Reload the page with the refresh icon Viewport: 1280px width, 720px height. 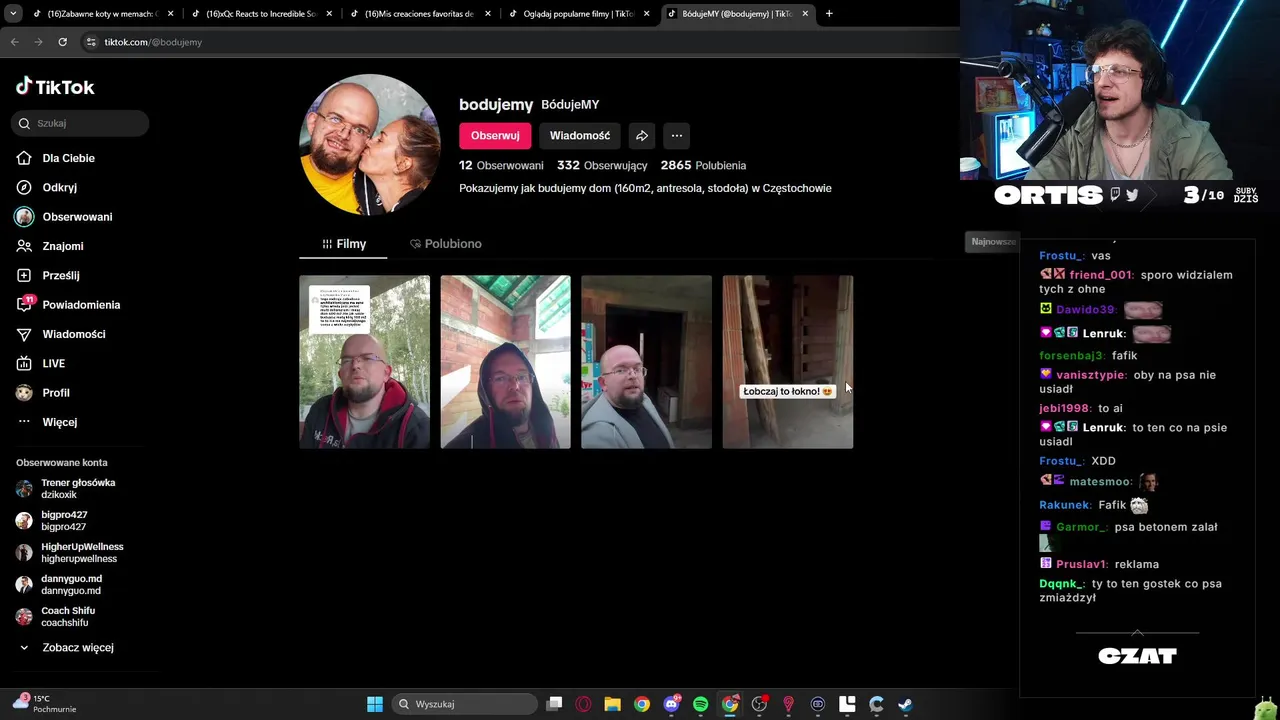[x=62, y=42]
